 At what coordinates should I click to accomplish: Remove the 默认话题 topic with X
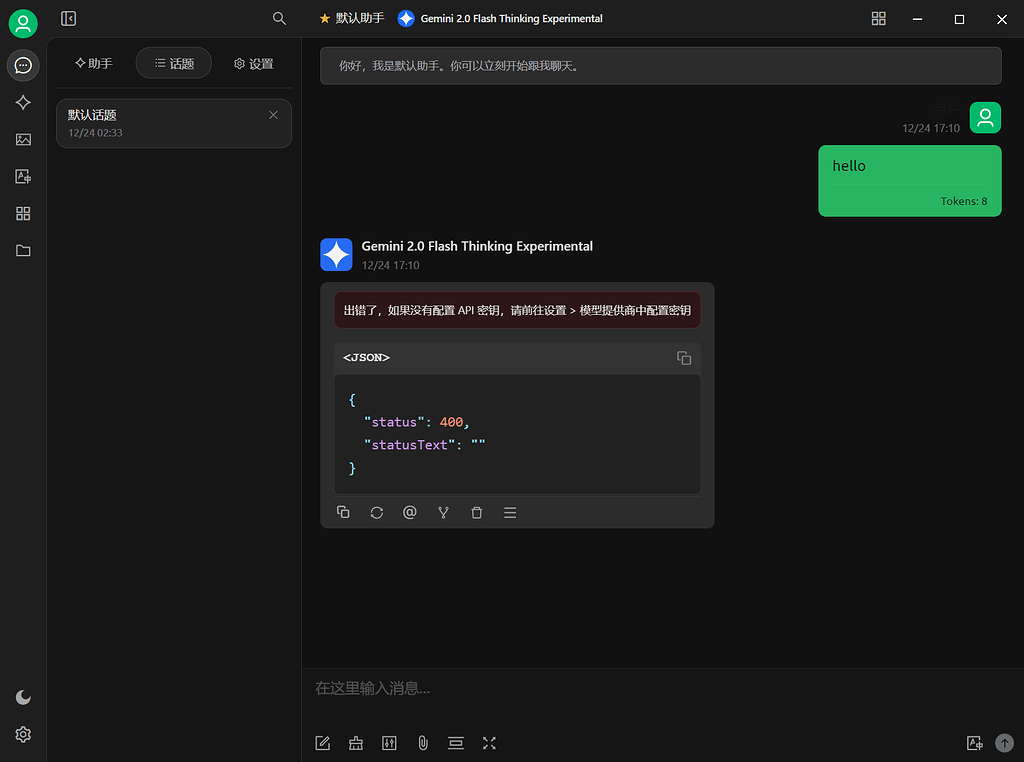273,115
